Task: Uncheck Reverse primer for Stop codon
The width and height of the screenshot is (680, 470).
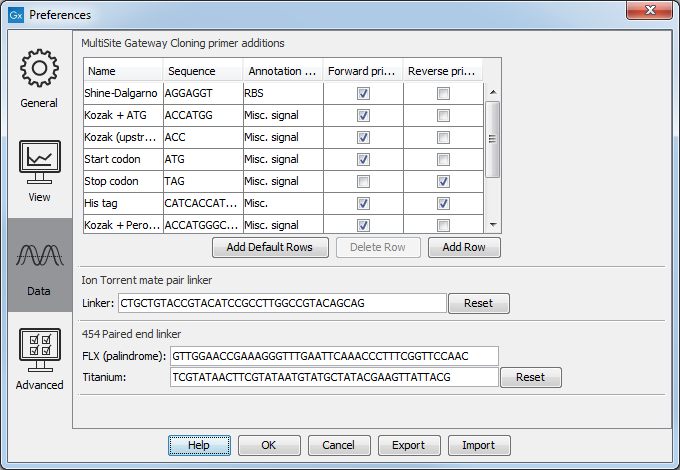Action: coord(443,181)
